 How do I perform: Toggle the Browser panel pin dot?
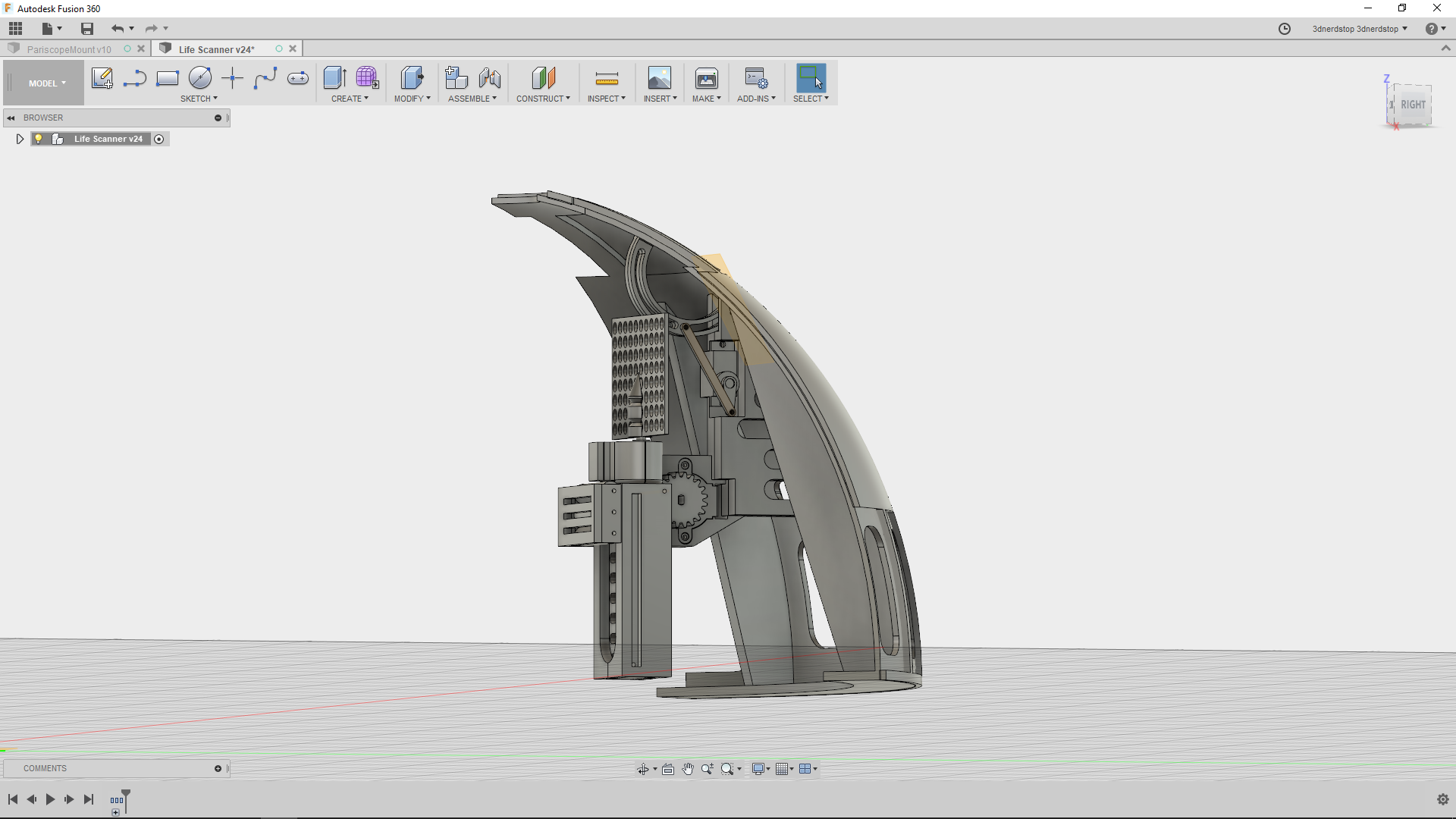[218, 118]
